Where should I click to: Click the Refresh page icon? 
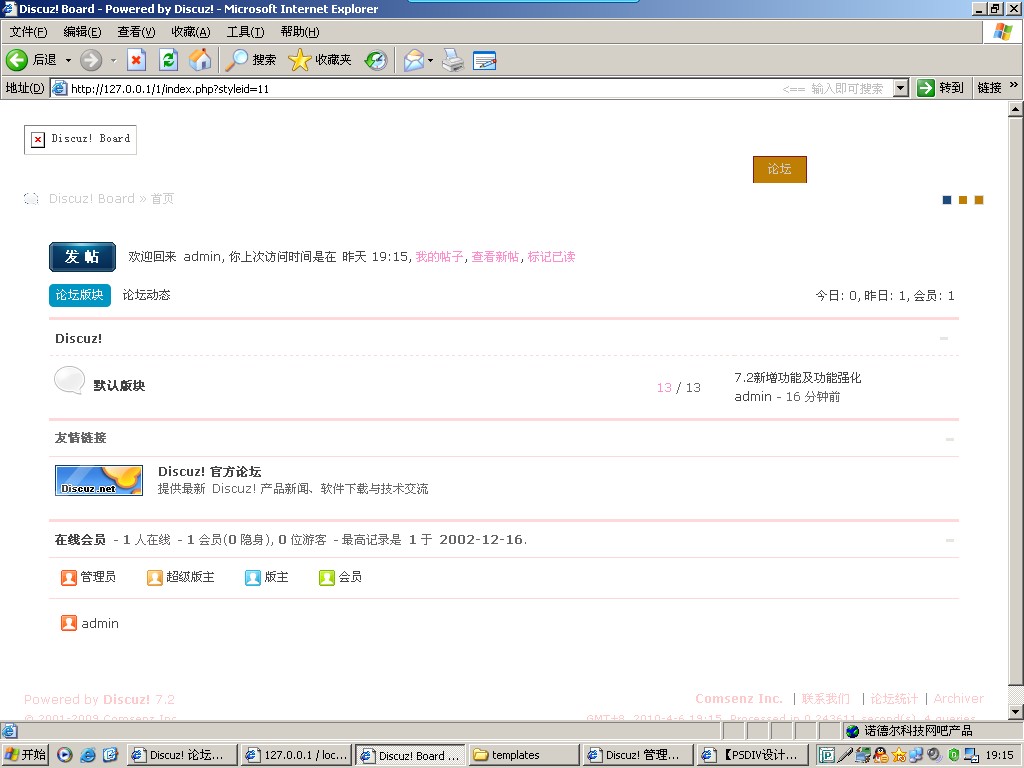coord(168,60)
